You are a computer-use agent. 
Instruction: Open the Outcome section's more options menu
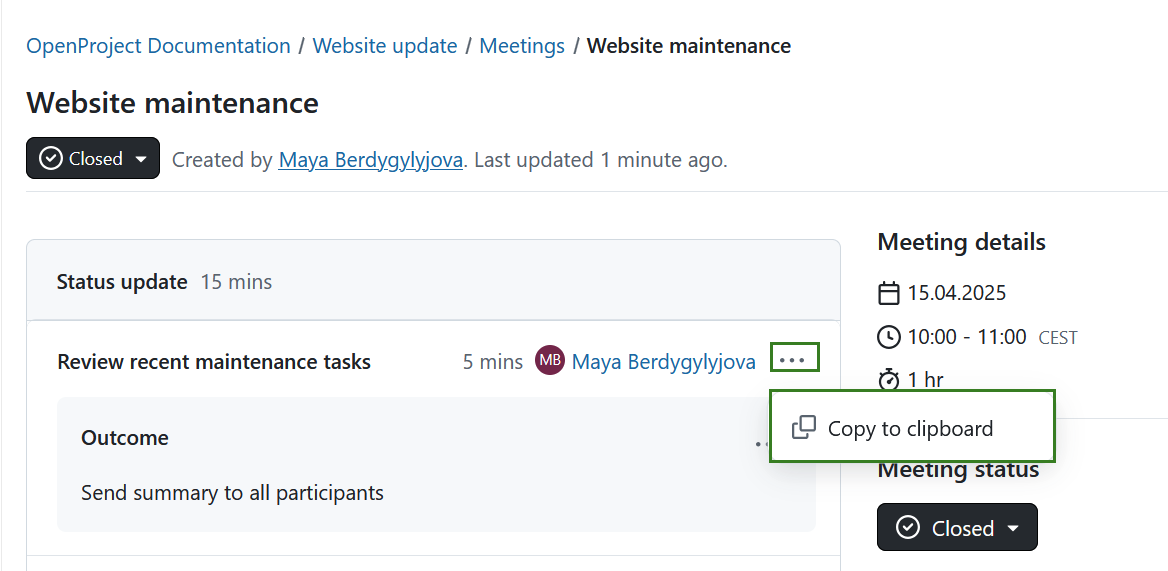click(762, 443)
